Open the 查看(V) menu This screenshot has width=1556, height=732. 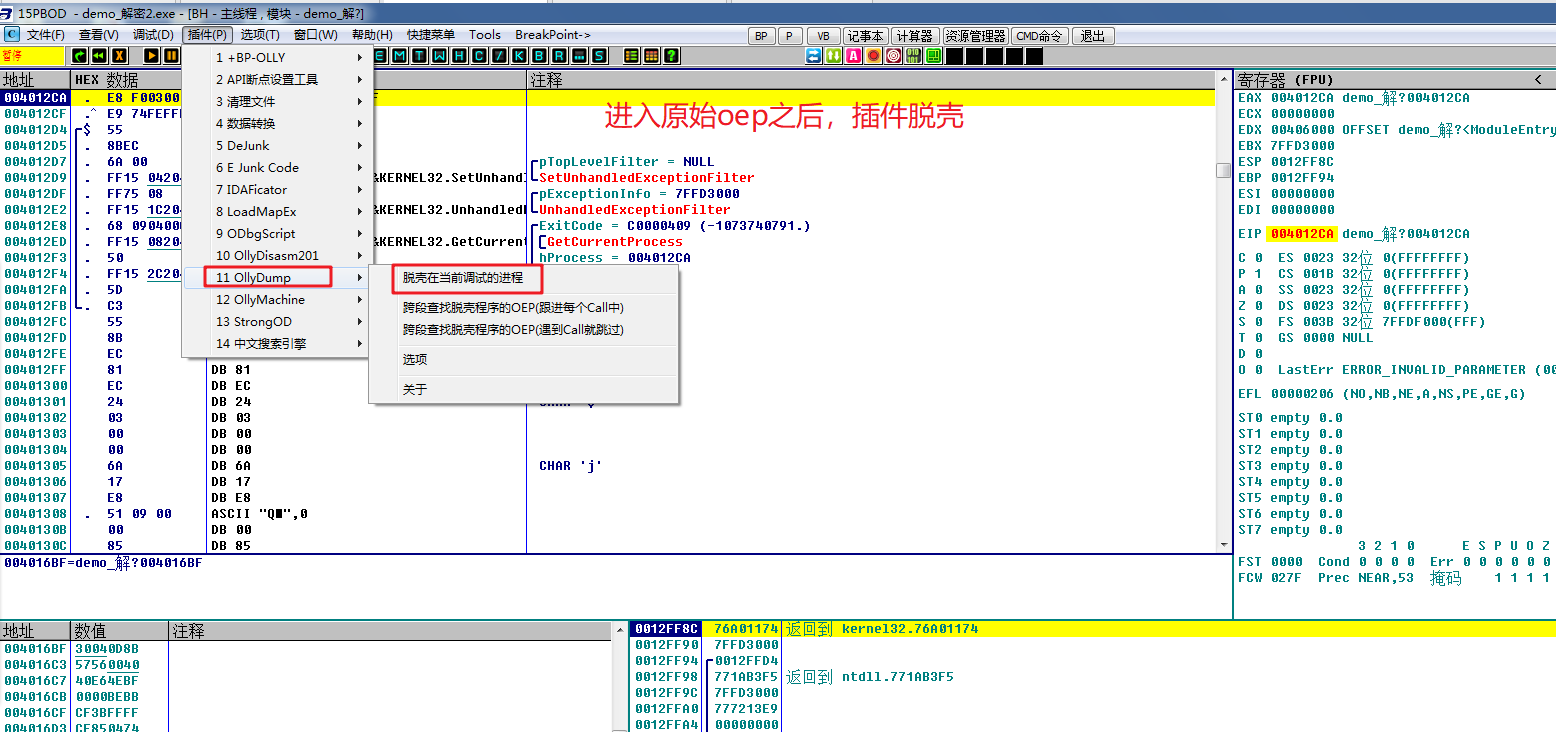(x=98, y=35)
